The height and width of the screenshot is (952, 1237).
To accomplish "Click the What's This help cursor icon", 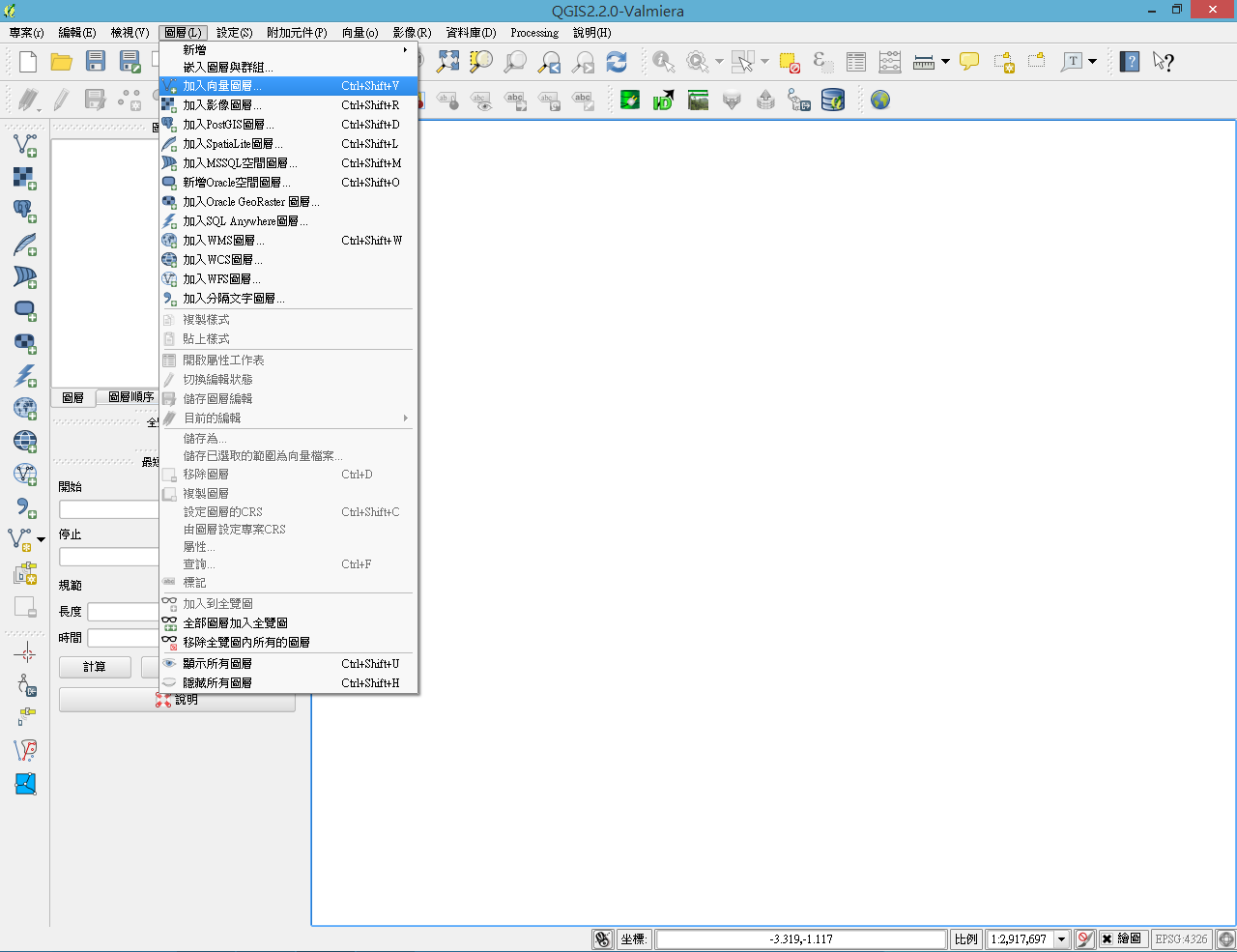I will (x=1164, y=62).
